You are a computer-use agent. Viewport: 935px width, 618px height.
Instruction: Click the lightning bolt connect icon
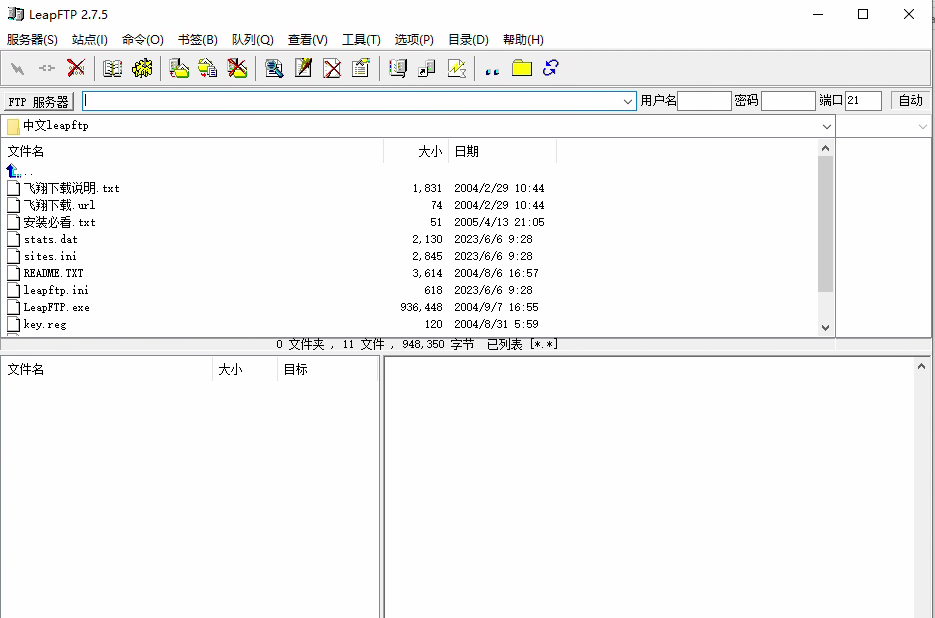(x=17, y=69)
